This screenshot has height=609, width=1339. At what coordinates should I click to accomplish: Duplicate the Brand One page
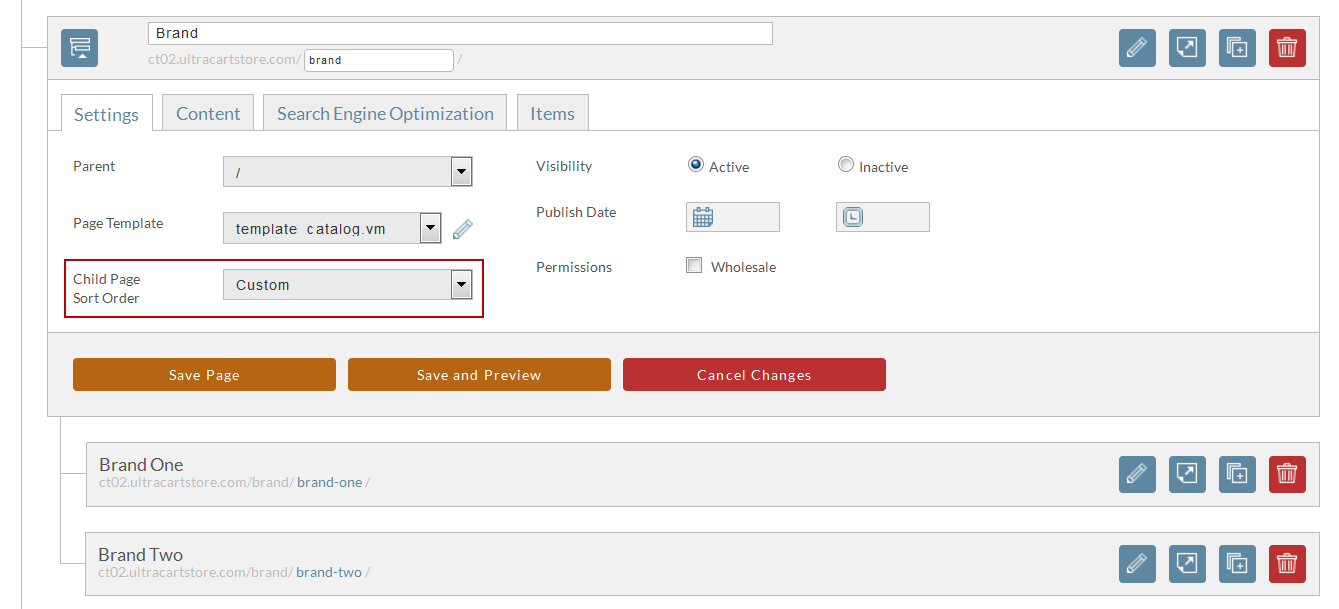pos(1237,474)
